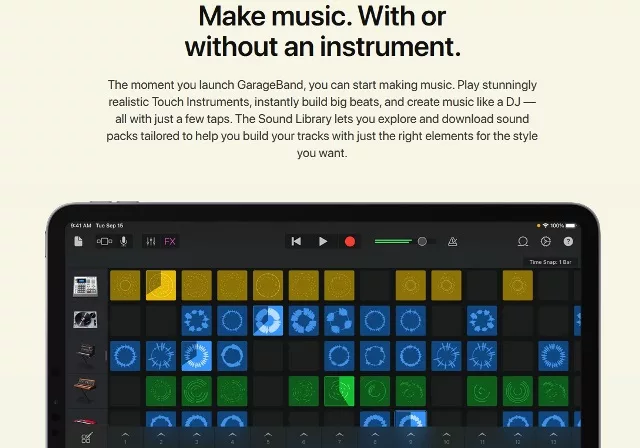This screenshot has height=448, width=640.
Task: Trigger column 10 with its chevron
Action: (x=446, y=437)
